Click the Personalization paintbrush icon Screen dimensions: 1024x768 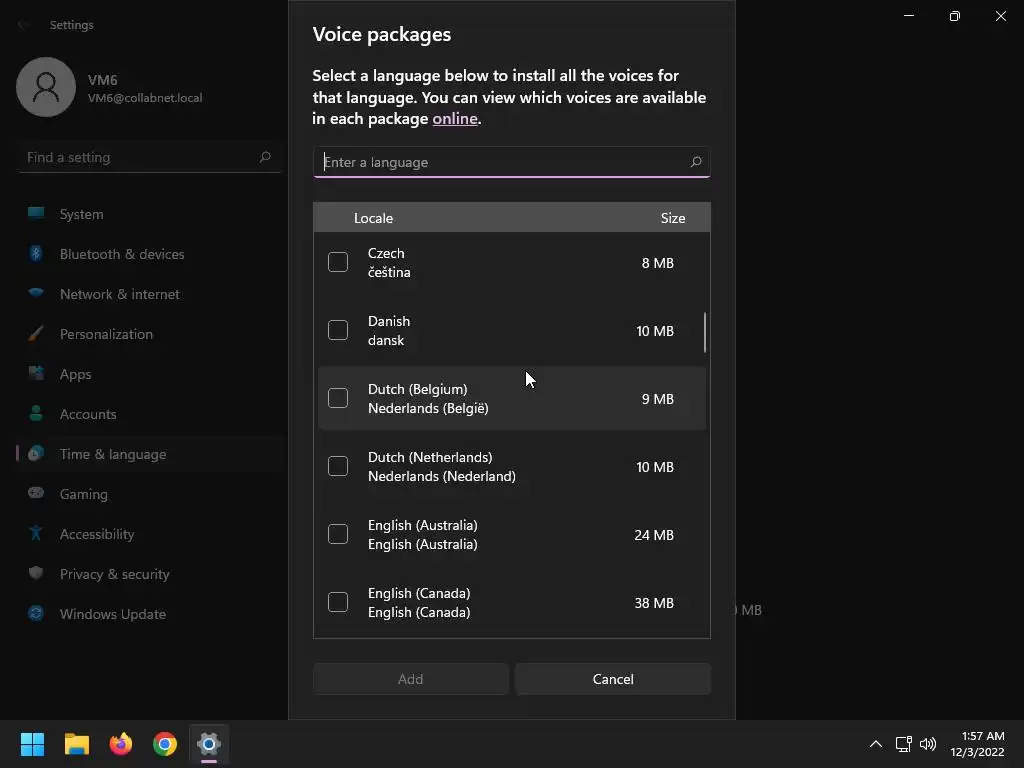pos(36,333)
